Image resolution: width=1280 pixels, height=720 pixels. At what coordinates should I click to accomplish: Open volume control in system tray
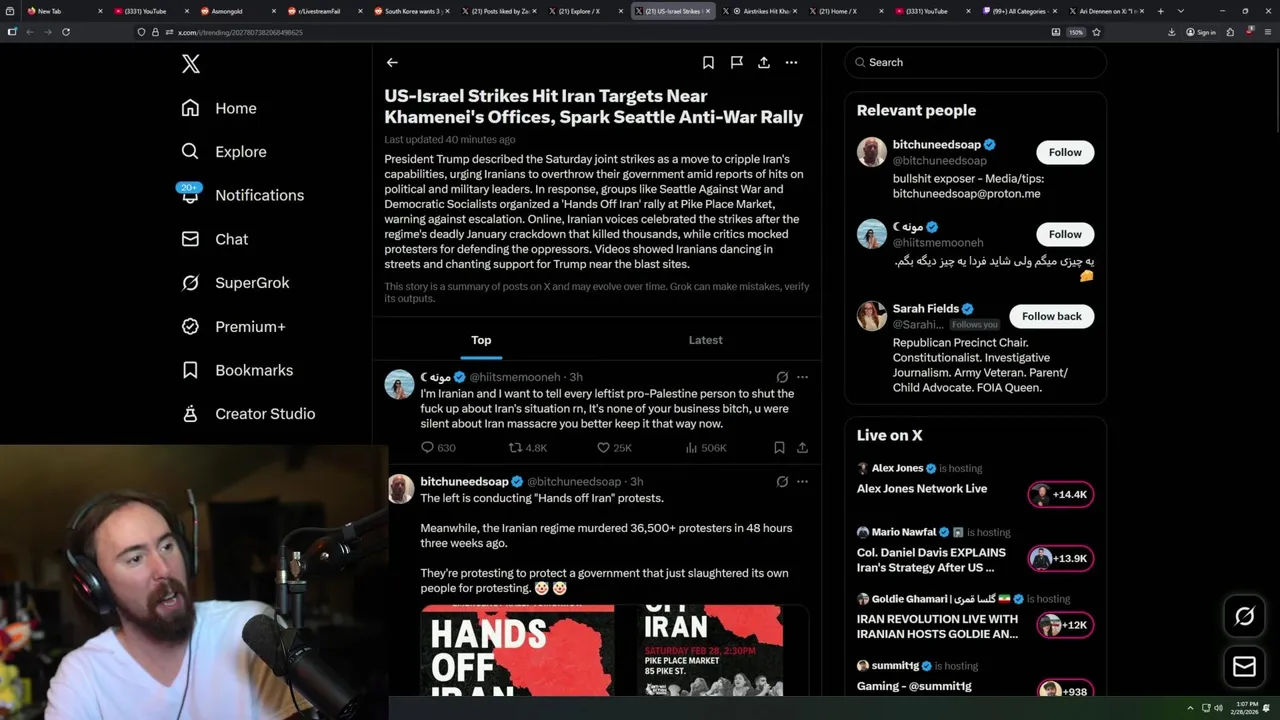(x=1218, y=708)
